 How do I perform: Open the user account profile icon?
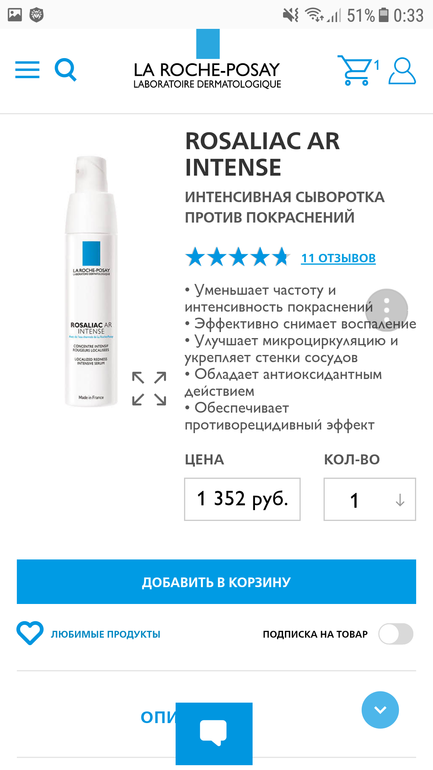click(402, 71)
